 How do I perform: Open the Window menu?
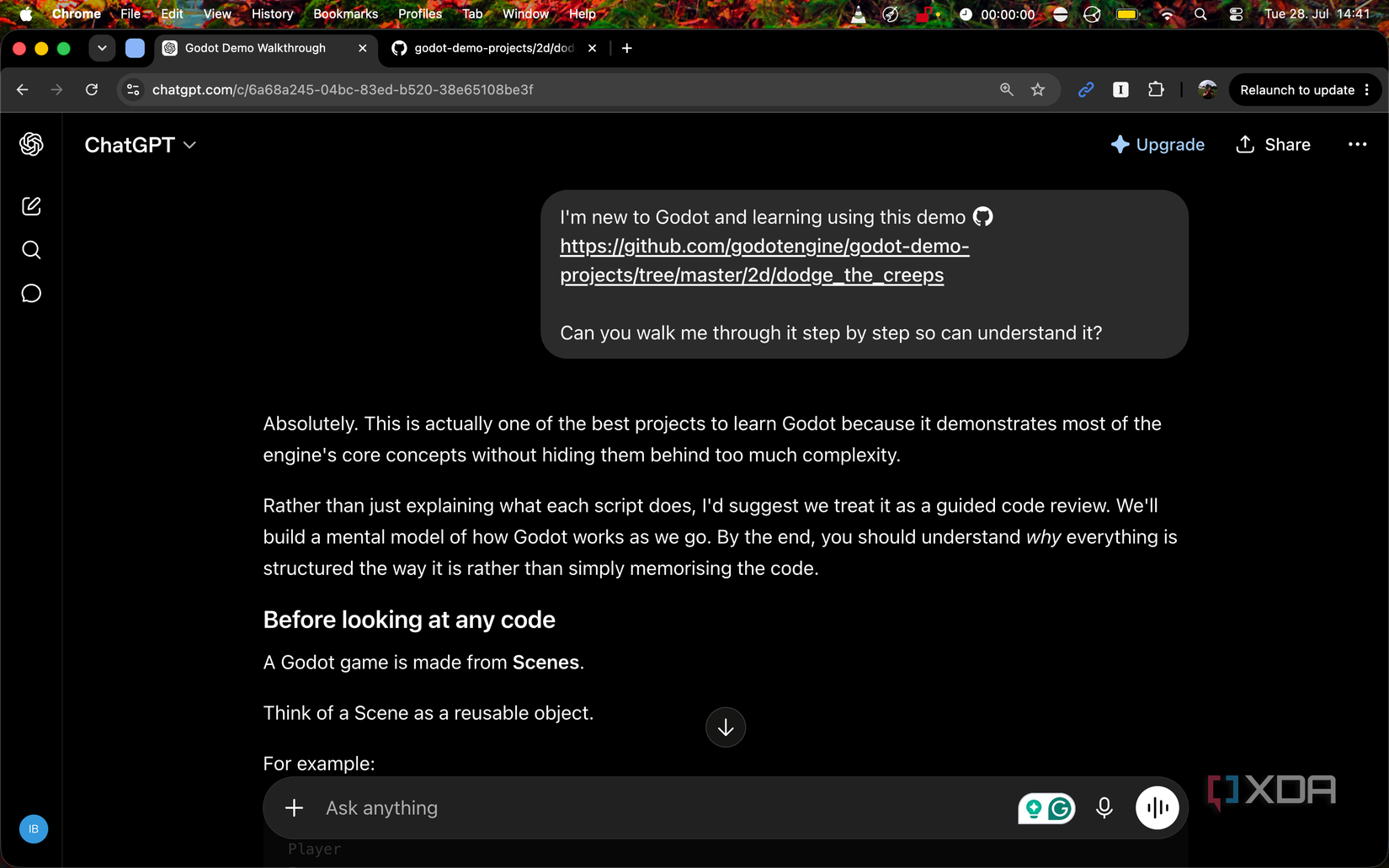click(x=525, y=13)
